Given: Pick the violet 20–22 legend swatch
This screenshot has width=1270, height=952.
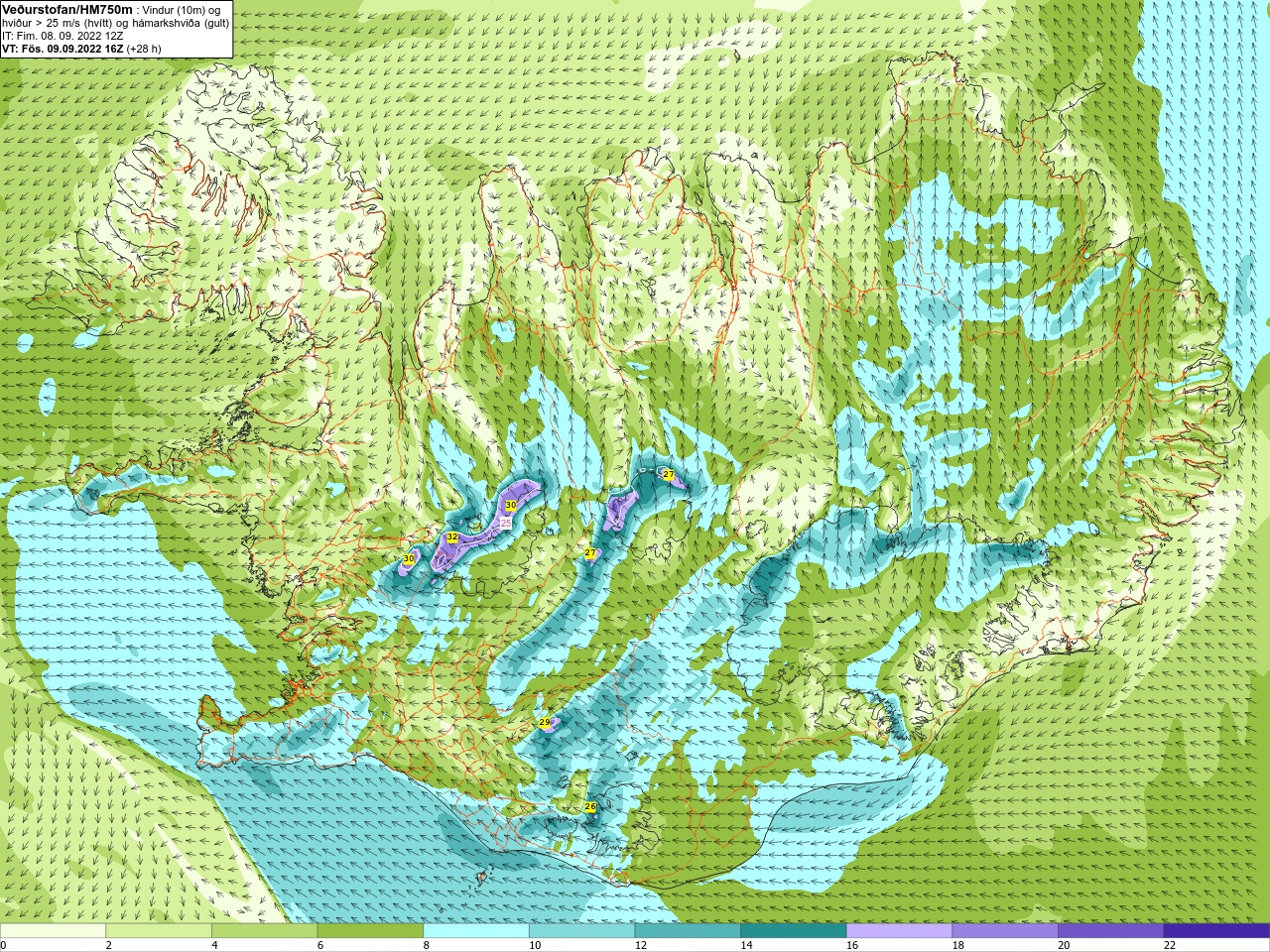Looking at the screenshot, I should [1111, 931].
